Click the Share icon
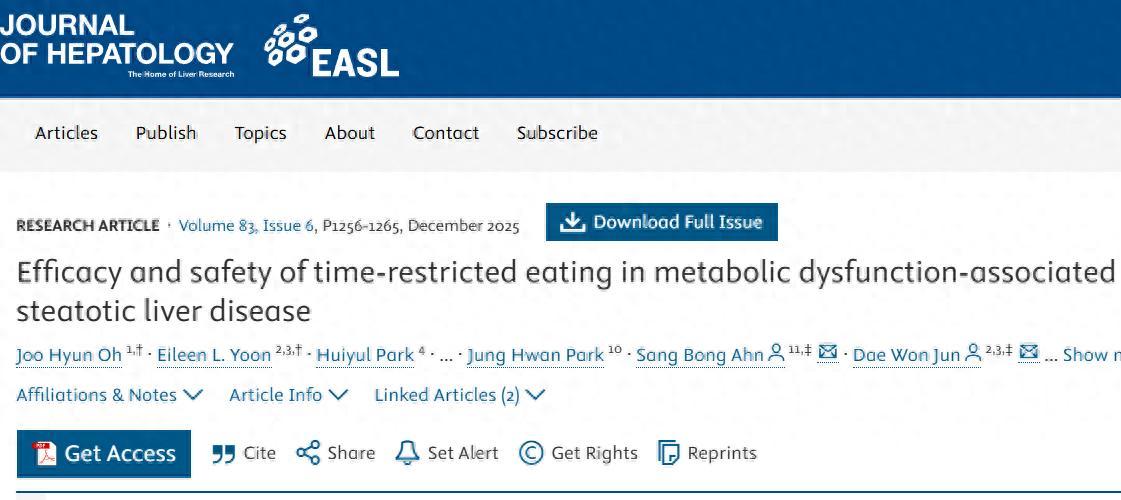This screenshot has width=1121, height=500. click(308, 453)
